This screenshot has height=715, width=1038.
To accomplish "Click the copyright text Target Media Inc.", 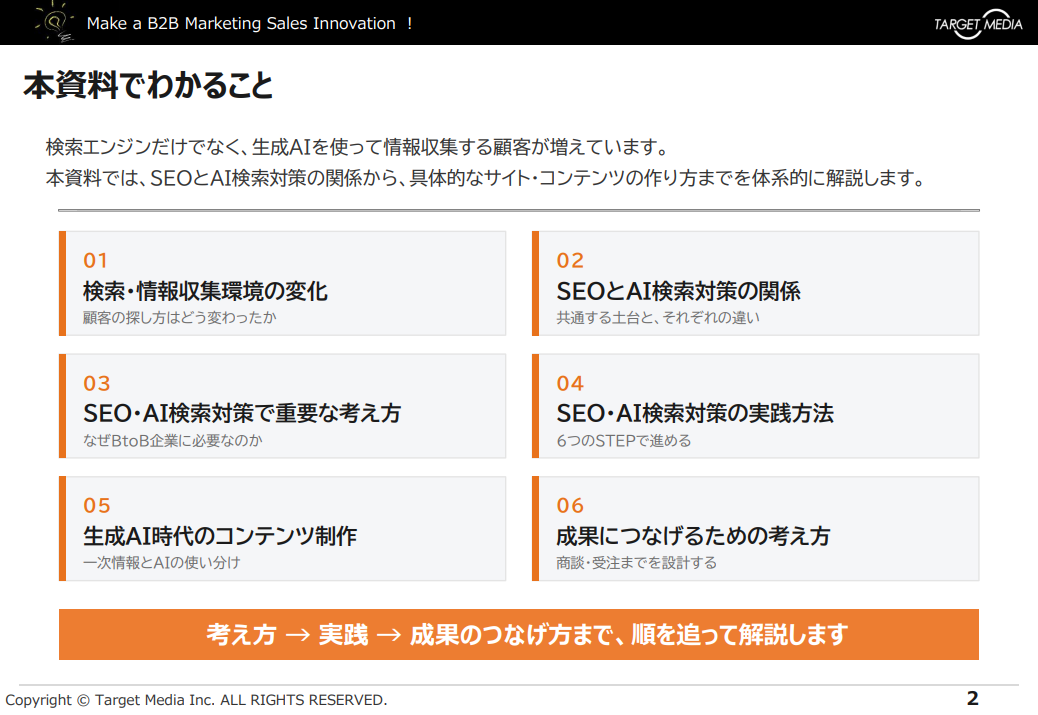I will (196, 700).
